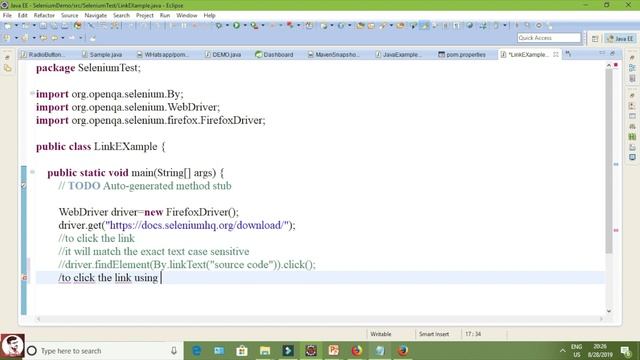Click the 17 : 34 cursor position field
This screenshot has width=640, height=360.
473,334
